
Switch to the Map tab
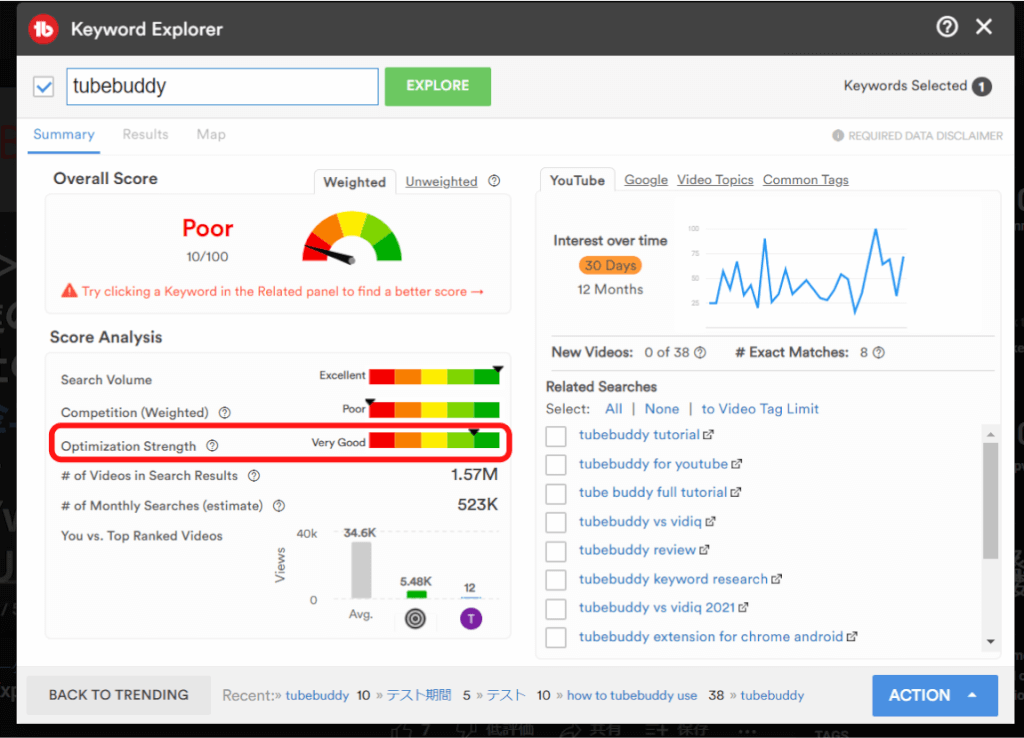tap(211, 135)
